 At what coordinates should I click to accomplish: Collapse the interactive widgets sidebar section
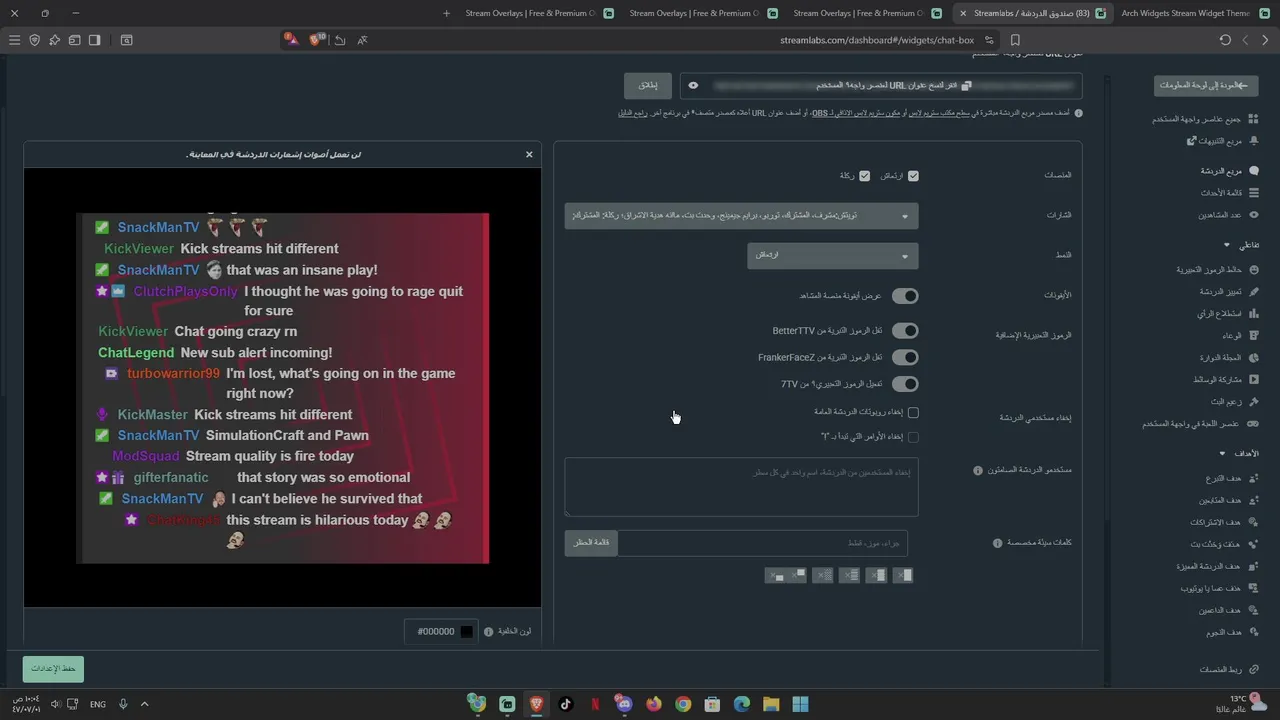[1227, 245]
